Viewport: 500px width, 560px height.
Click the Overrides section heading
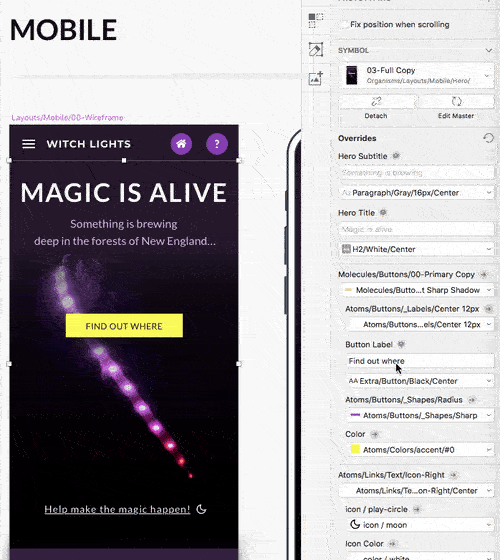pos(357,138)
